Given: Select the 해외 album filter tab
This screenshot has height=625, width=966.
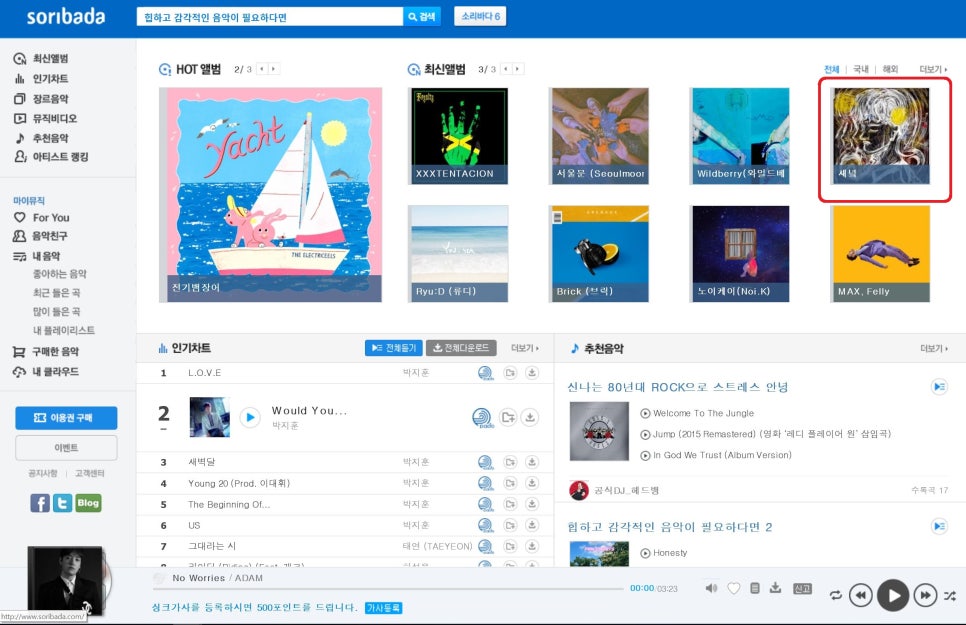Looking at the screenshot, I should click(890, 69).
